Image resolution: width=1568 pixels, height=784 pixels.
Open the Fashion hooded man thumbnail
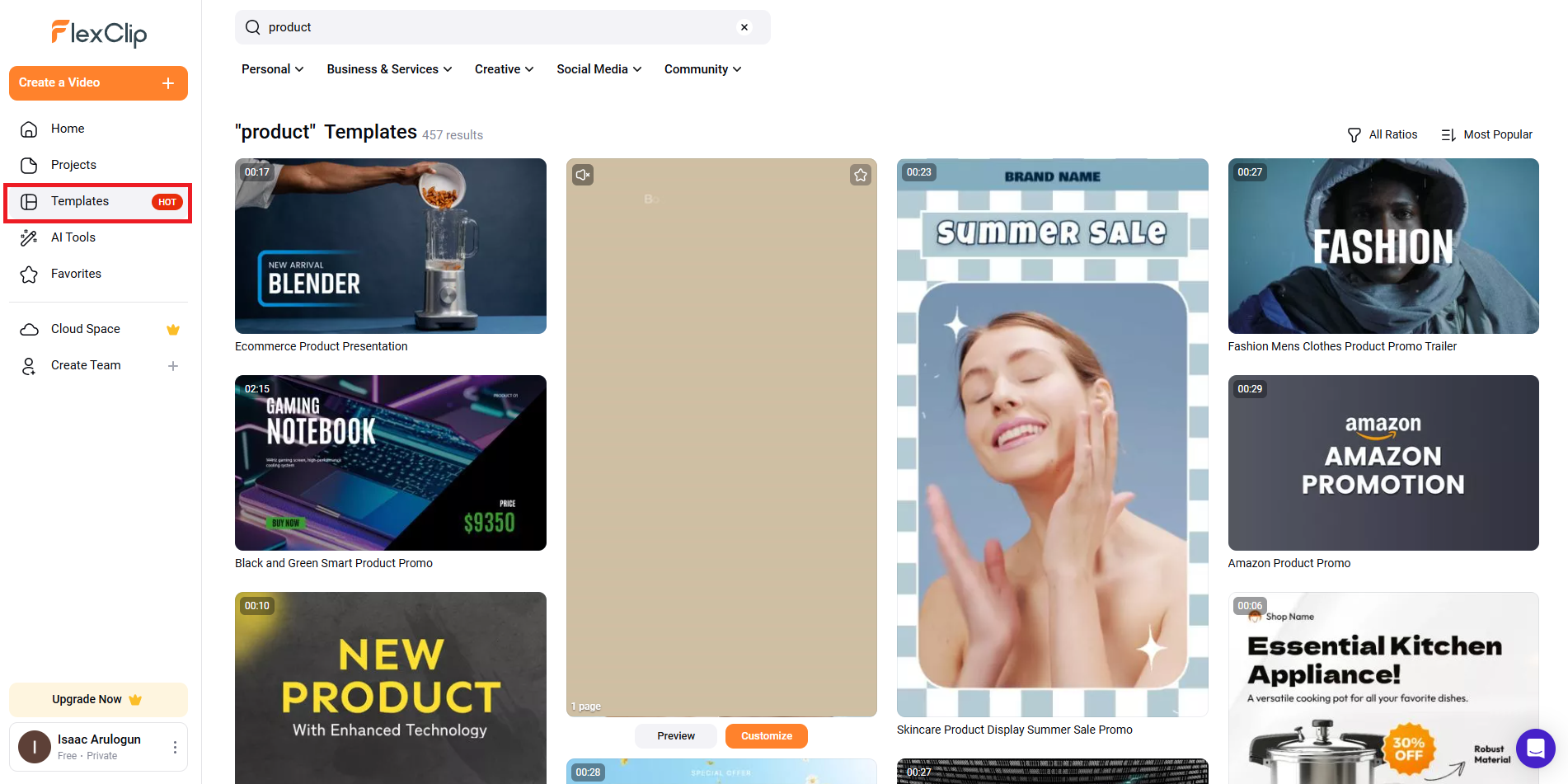pos(1383,246)
